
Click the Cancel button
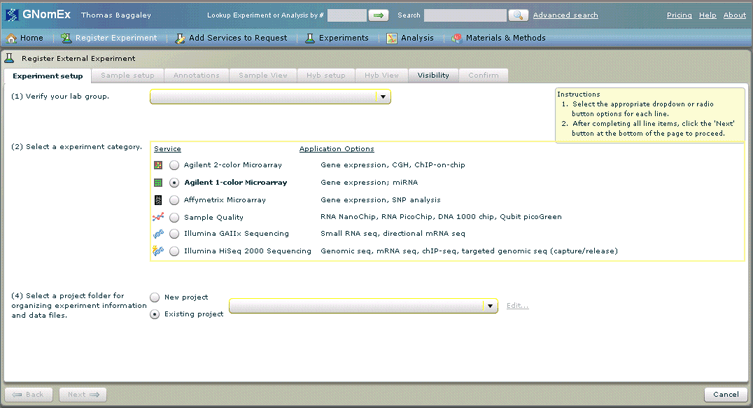pyautogui.click(x=726, y=395)
